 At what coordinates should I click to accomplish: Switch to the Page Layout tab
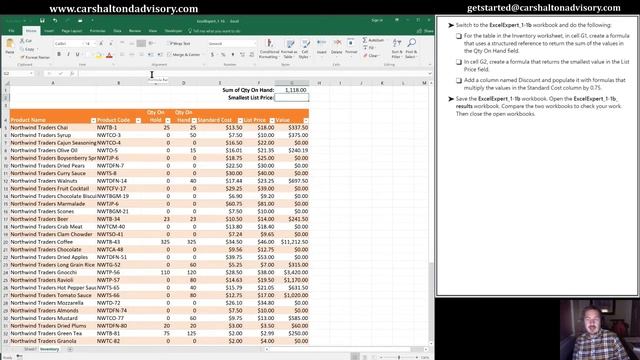pos(71,31)
